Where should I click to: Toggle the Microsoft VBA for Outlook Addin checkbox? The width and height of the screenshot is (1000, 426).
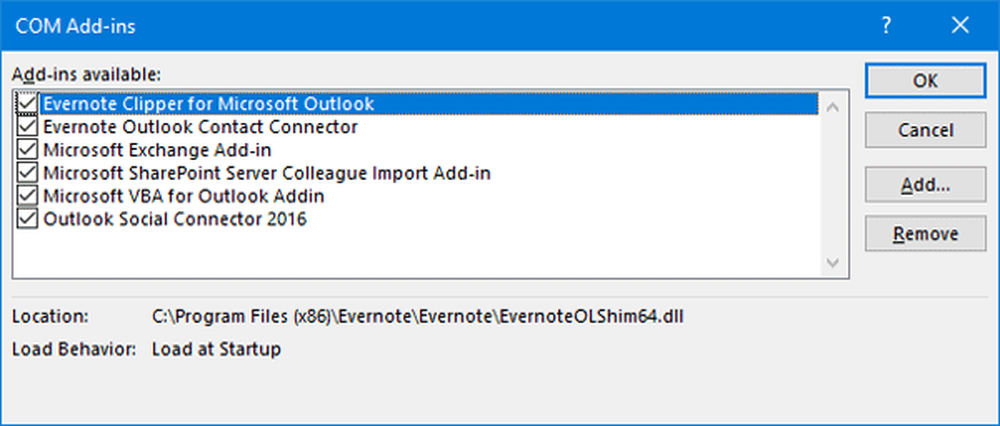click(27, 196)
